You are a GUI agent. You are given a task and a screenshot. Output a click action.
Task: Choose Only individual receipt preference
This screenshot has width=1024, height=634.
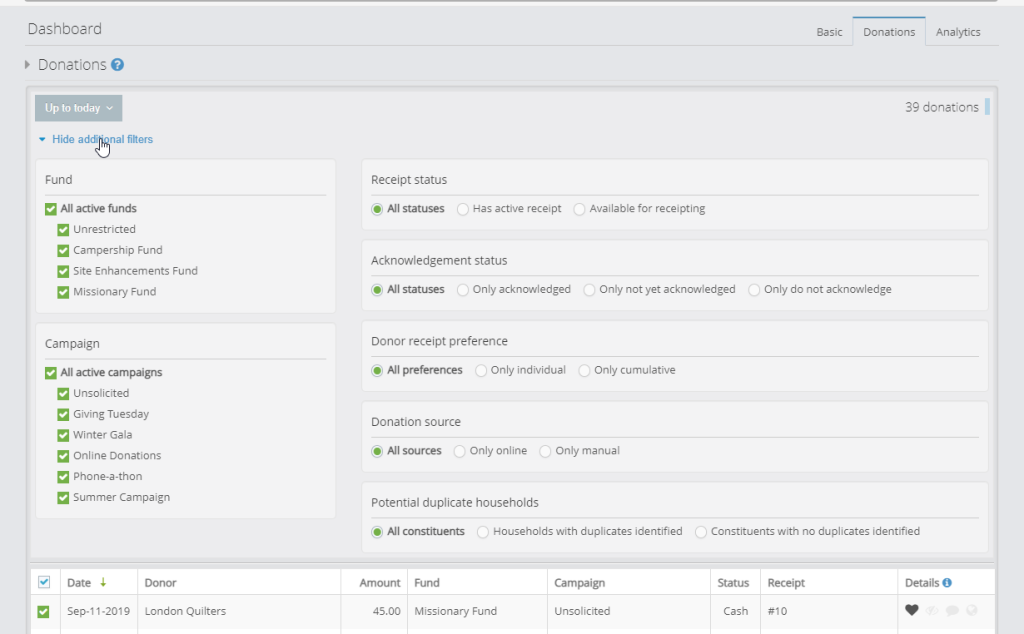(x=481, y=371)
